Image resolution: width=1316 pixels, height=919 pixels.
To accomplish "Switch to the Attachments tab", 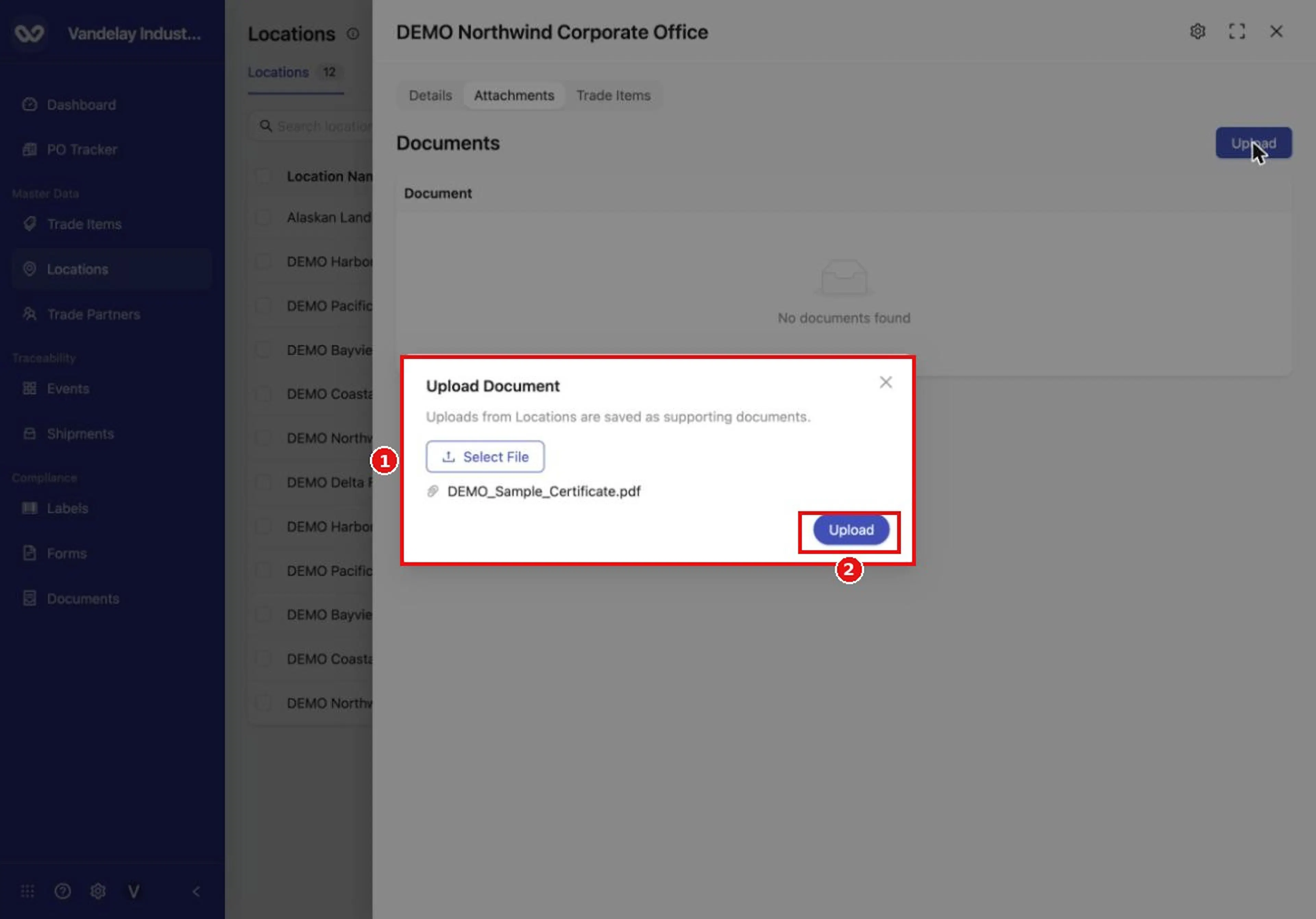I will pos(514,95).
